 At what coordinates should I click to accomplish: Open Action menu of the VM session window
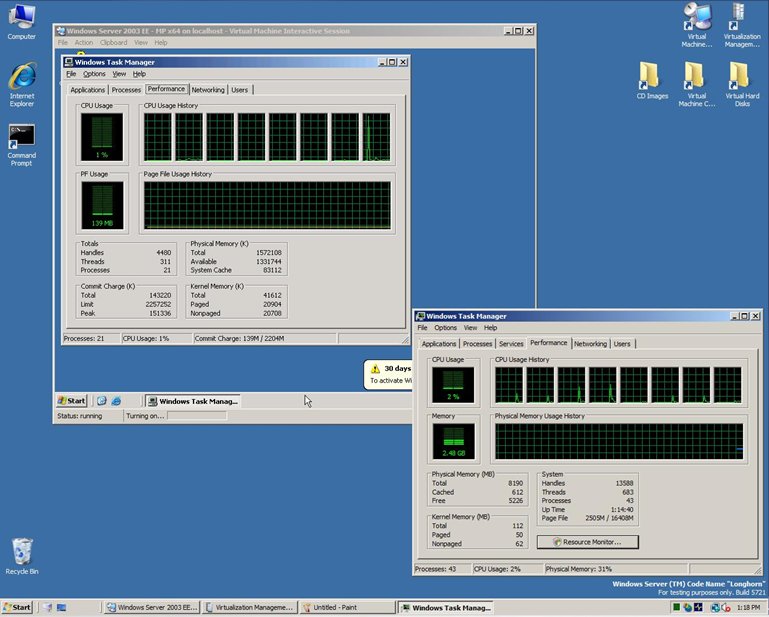tap(83, 43)
